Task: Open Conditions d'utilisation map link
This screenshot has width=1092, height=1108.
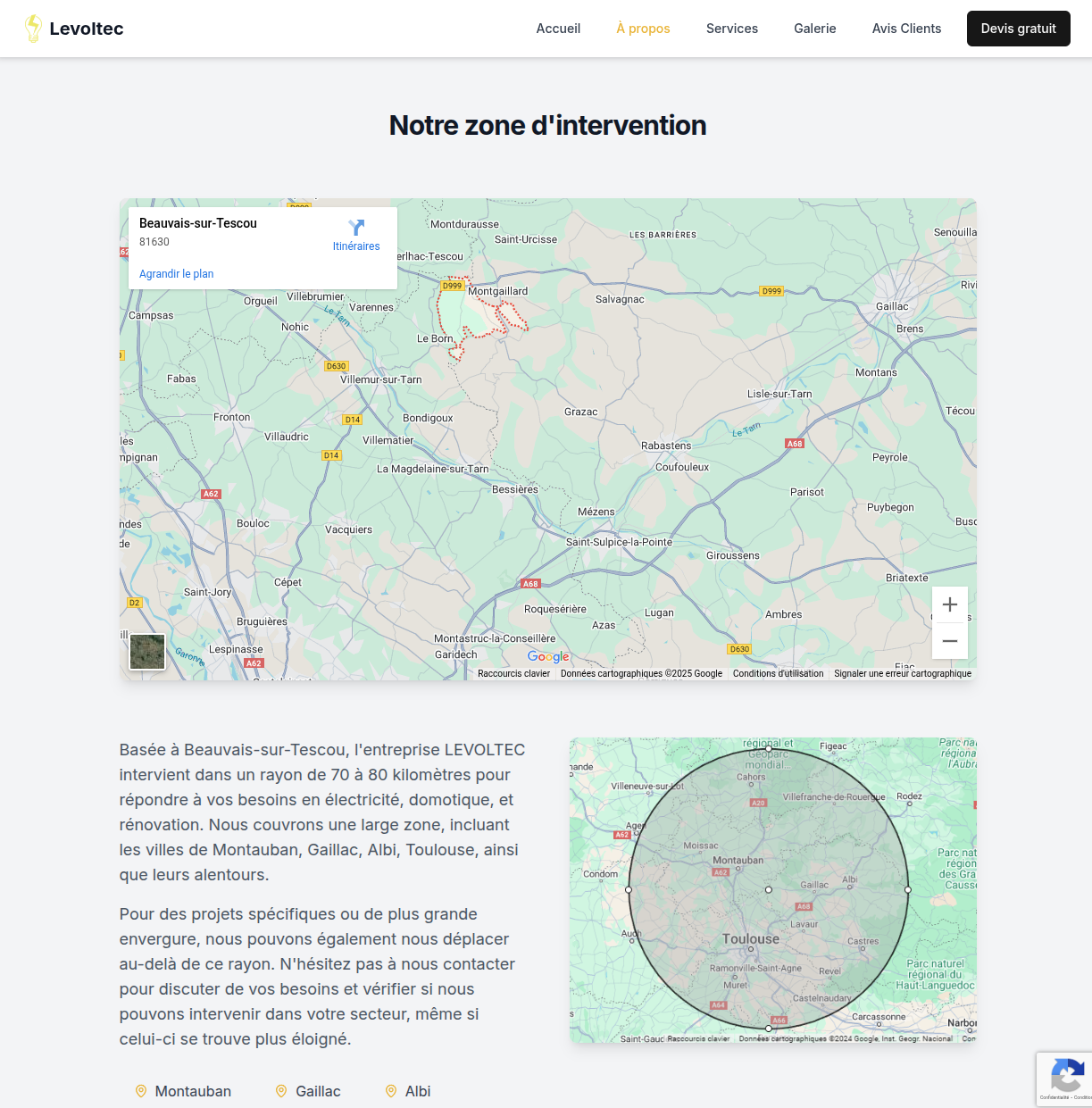Action: click(778, 674)
